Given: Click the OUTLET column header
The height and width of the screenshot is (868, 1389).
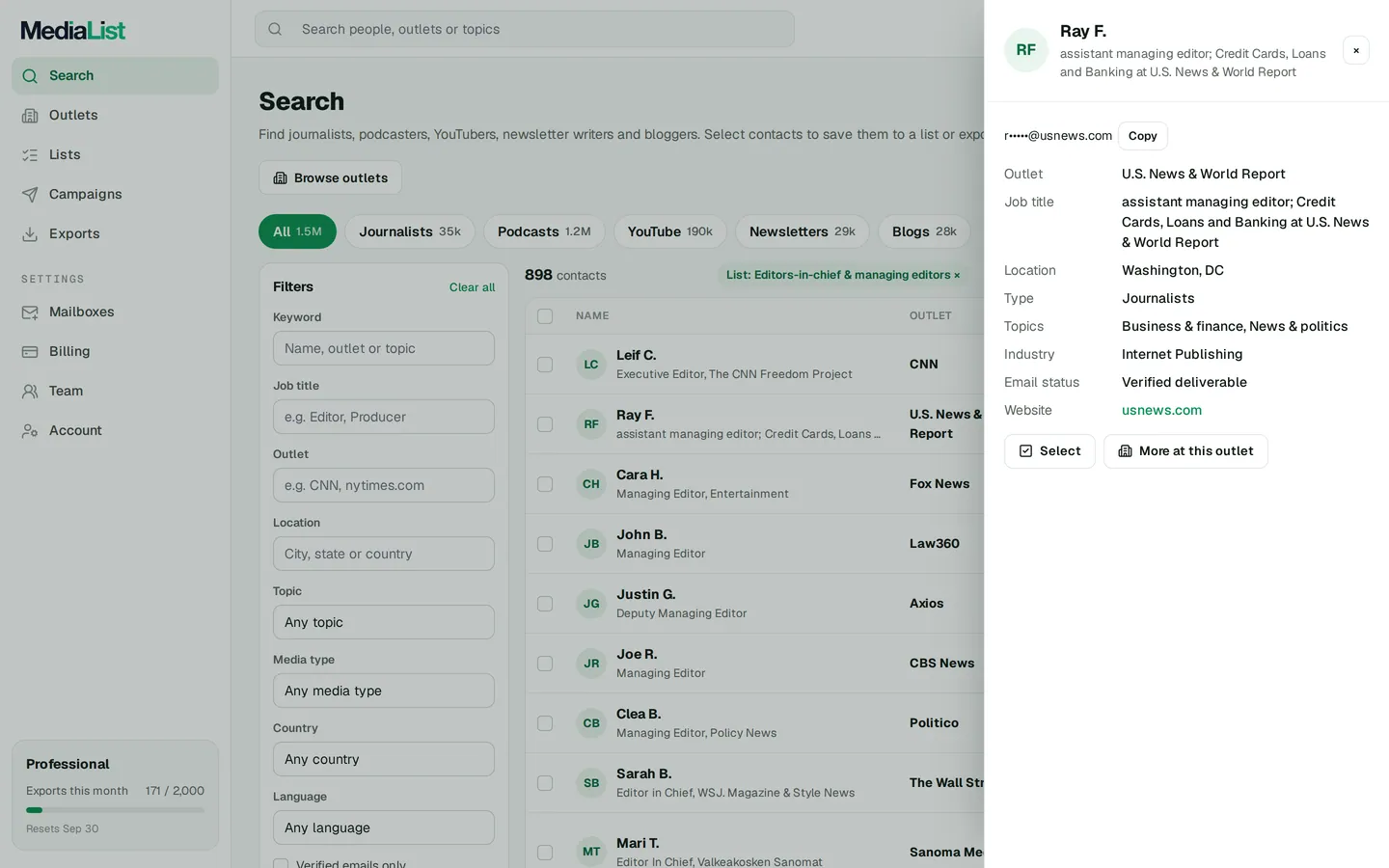Looking at the screenshot, I should coord(931,316).
